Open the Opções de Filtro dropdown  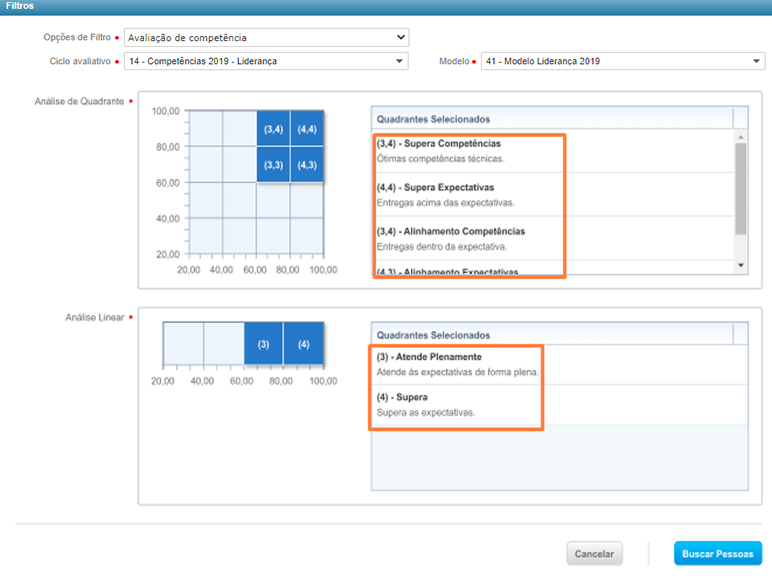(x=266, y=38)
